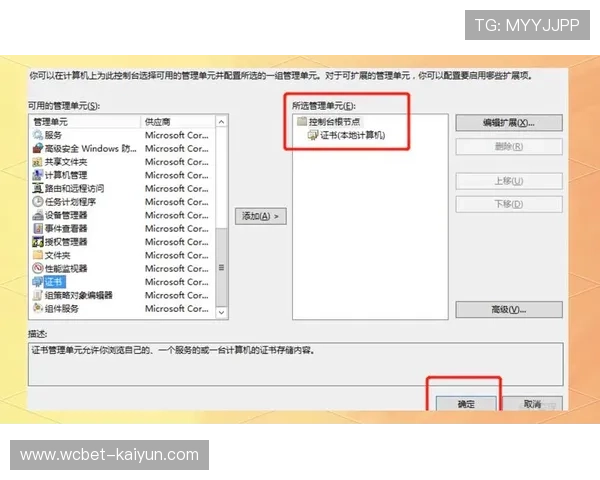Click the vendor cell of 组件服务 row
Image resolution: width=600 pixels, height=480 pixels.
tap(177, 309)
